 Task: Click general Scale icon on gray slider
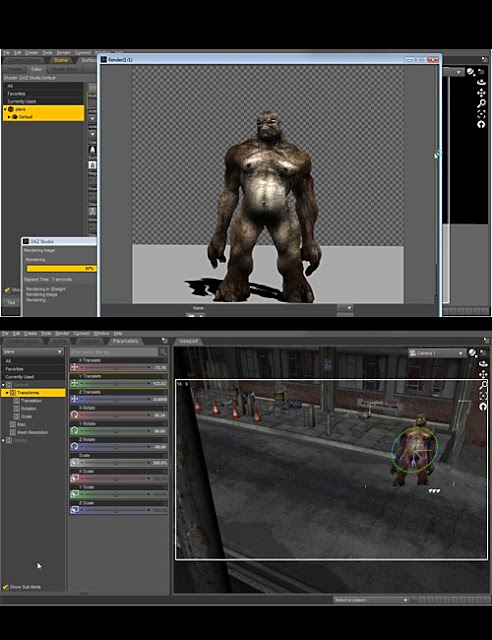coord(74,462)
